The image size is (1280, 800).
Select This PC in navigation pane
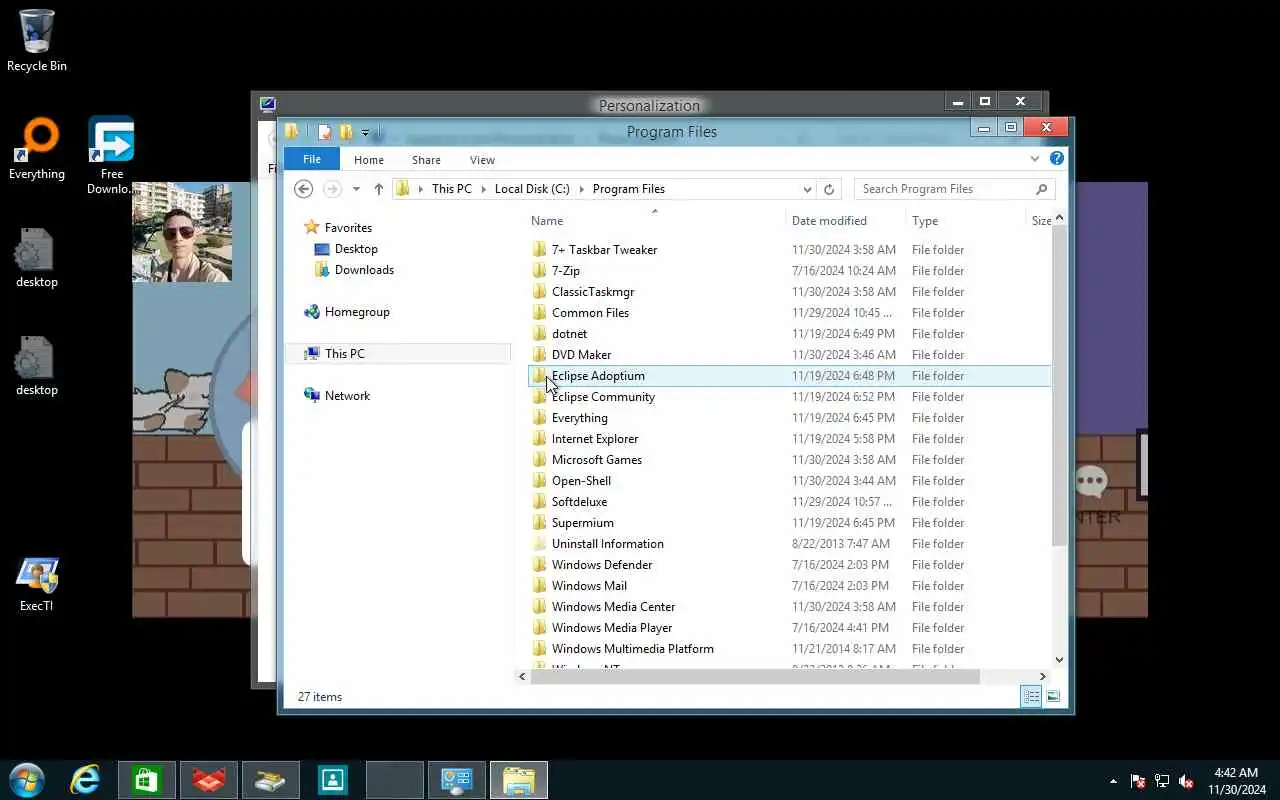coord(344,354)
